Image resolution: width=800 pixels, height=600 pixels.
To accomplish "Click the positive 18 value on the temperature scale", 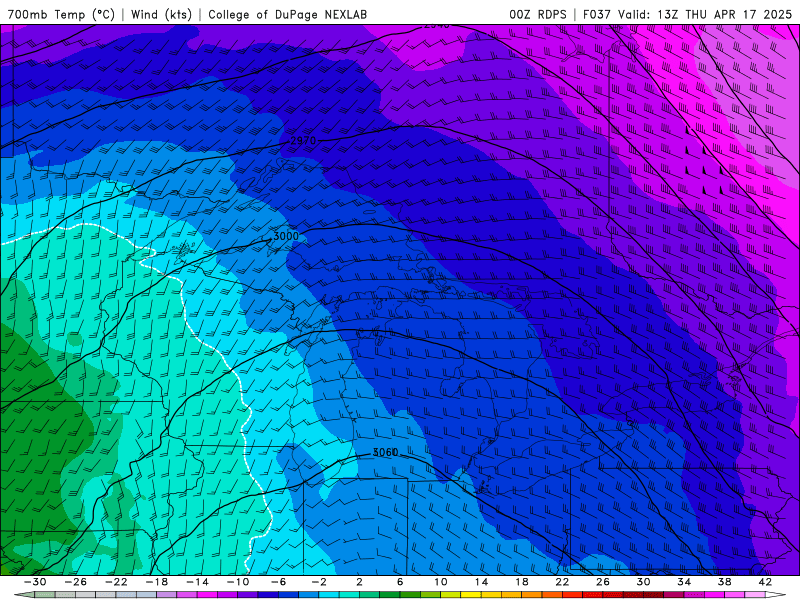I will click(521, 582).
